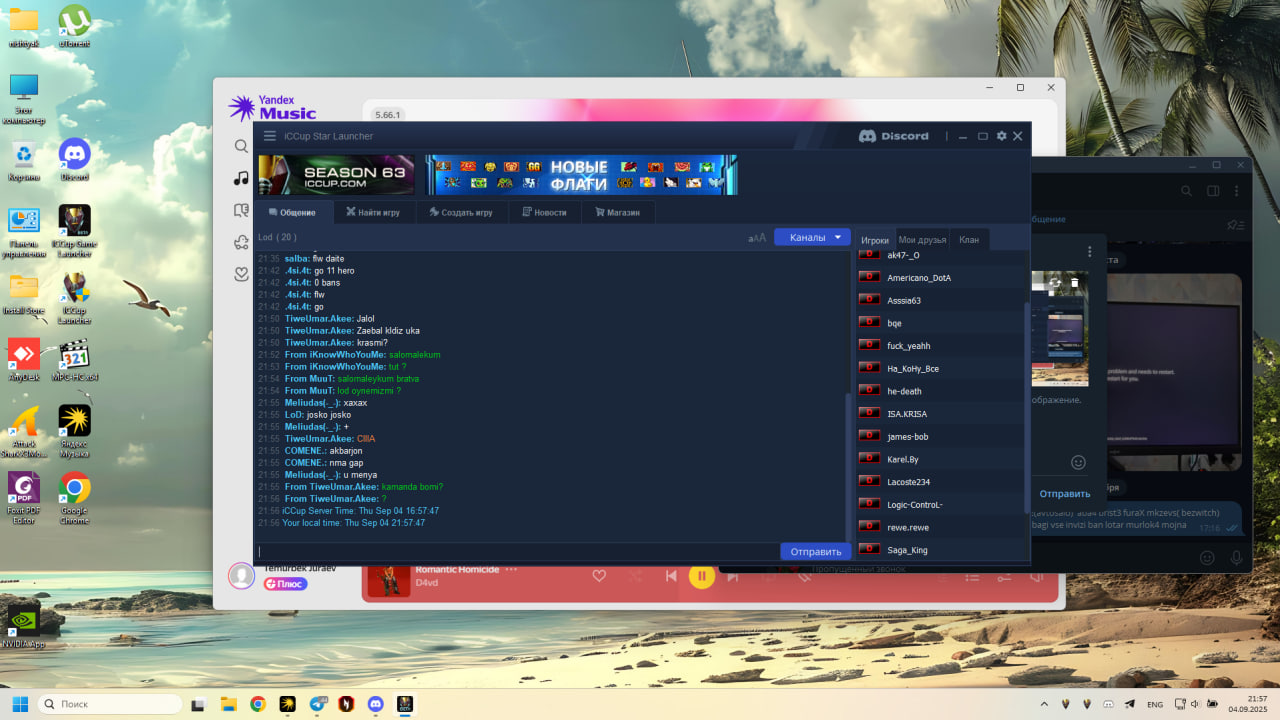This screenshot has height=720, width=1280.
Task: Open the Магазин tab
Action: pyautogui.click(x=617, y=212)
